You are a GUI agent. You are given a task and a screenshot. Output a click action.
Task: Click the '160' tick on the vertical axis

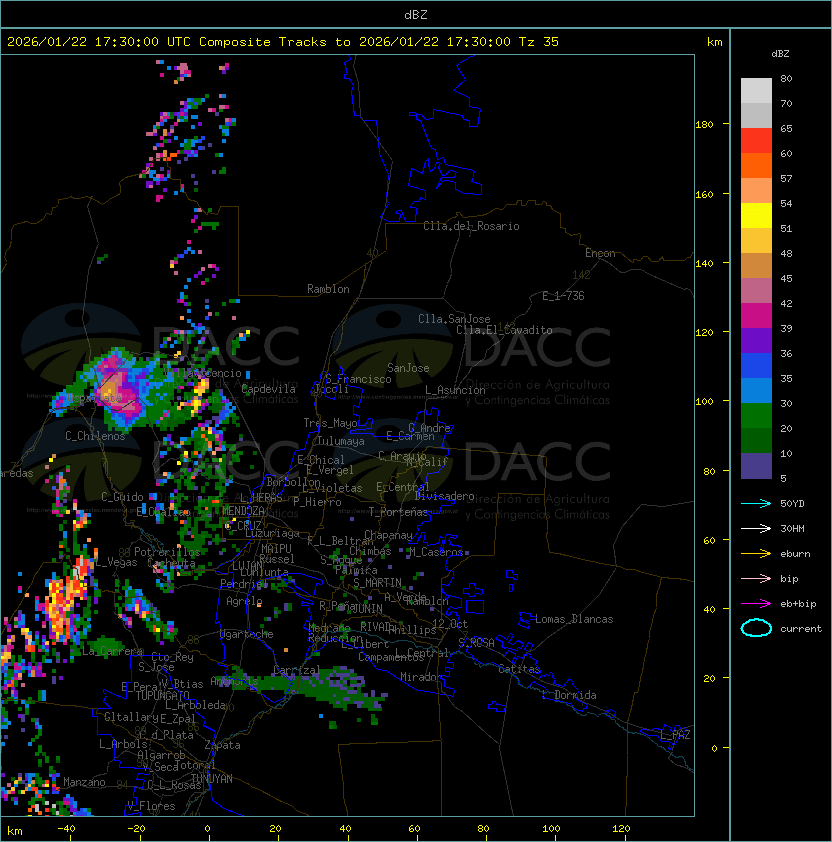(x=704, y=194)
